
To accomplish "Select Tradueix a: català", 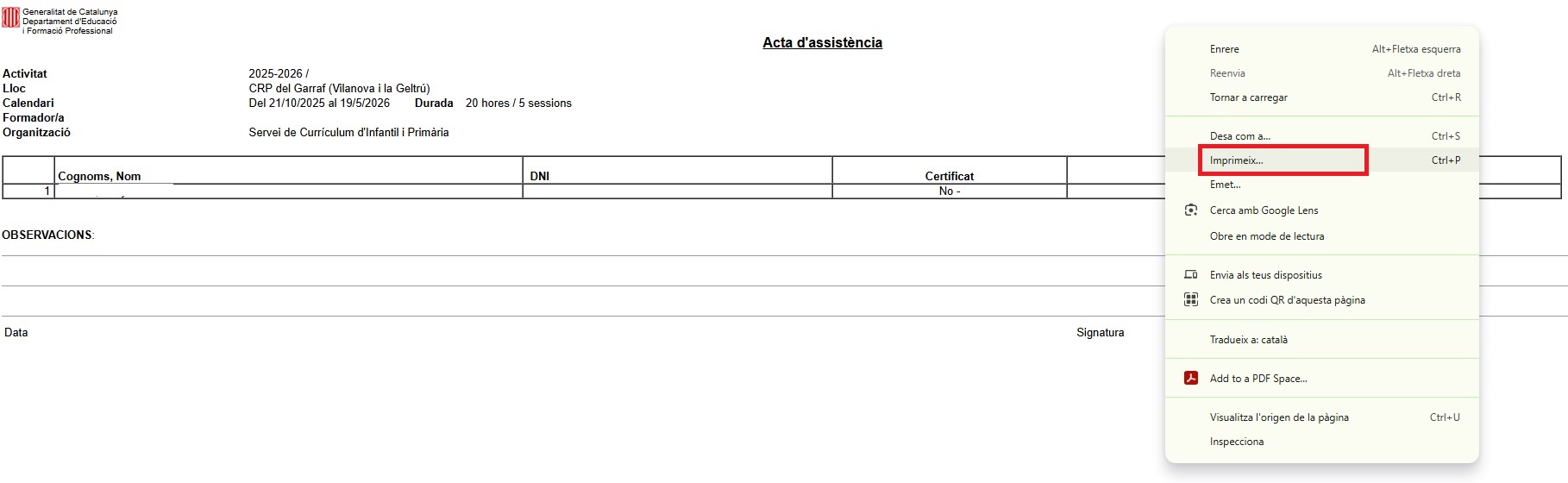I will [x=1248, y=340].
